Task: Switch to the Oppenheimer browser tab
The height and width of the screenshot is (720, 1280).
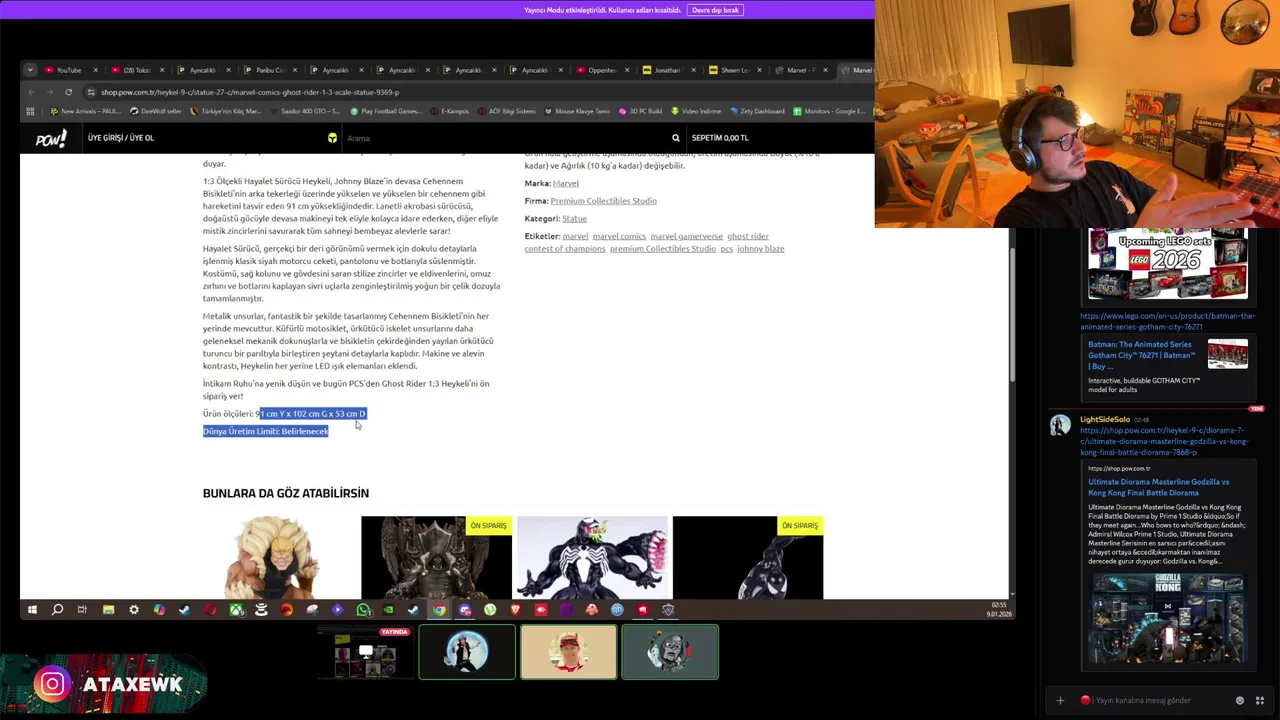Action: coord(601,70)
